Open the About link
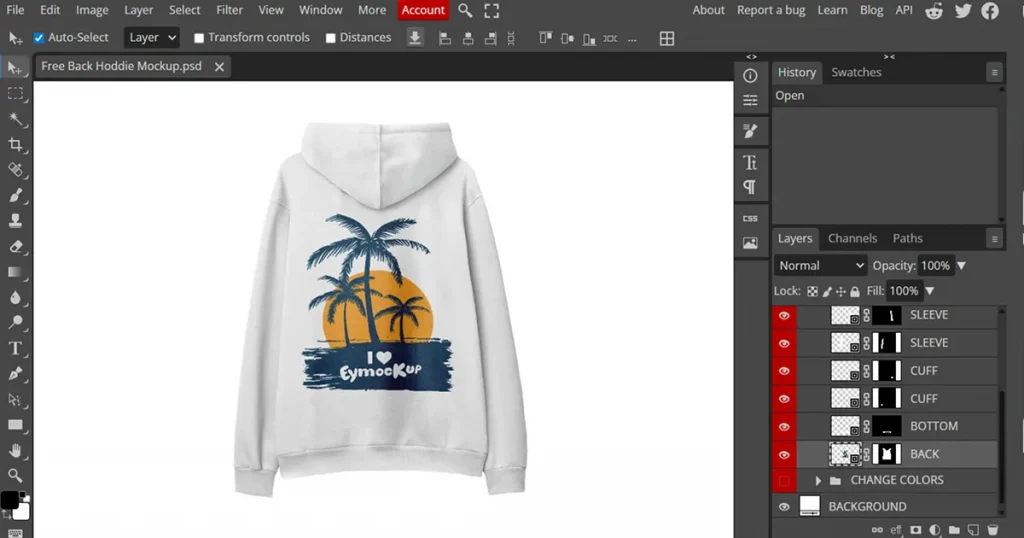Image resolution: width=1024 pixels, height=538 pixels. click(709, 10)
